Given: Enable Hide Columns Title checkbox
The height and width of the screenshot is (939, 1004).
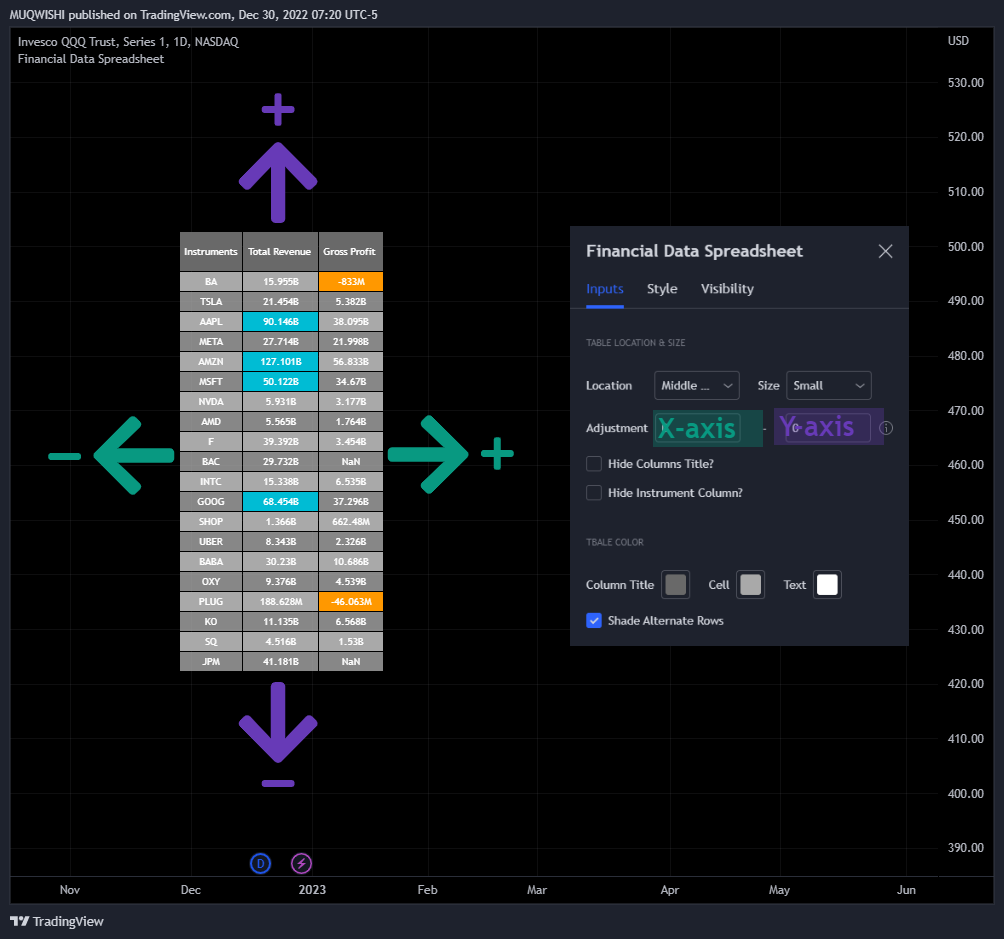Looking at the screenshot, I should click(x=594, y=464).
